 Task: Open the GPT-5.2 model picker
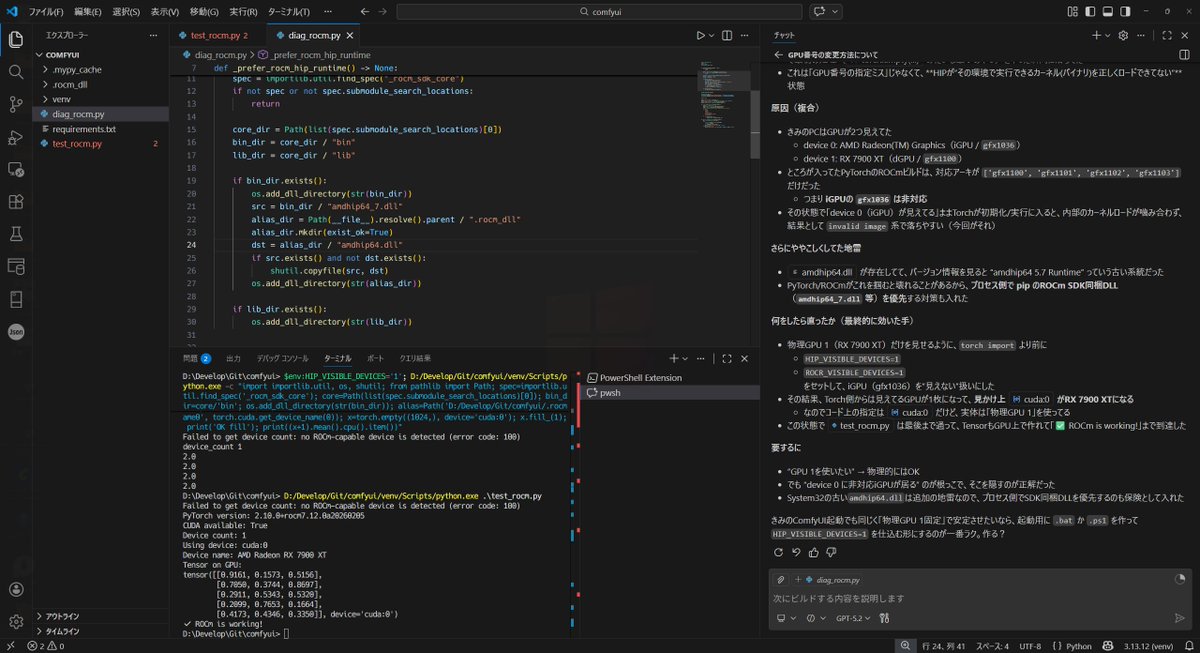point(851,618)
